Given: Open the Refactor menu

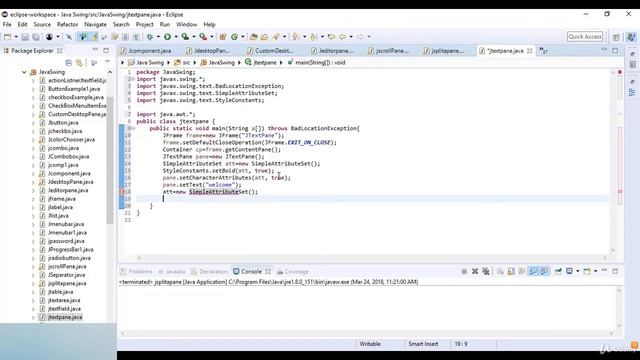Looking at the screenshot, I should [67, 24].
